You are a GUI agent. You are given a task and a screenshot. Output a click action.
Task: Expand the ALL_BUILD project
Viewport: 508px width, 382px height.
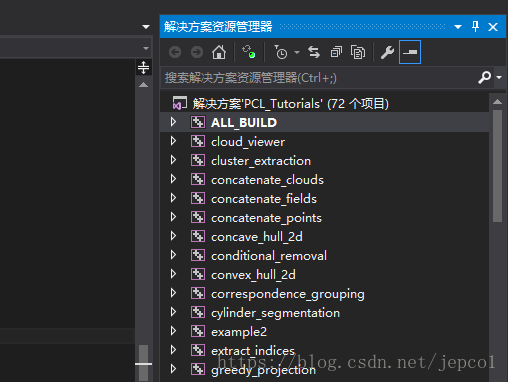click(x=173, y=122)
